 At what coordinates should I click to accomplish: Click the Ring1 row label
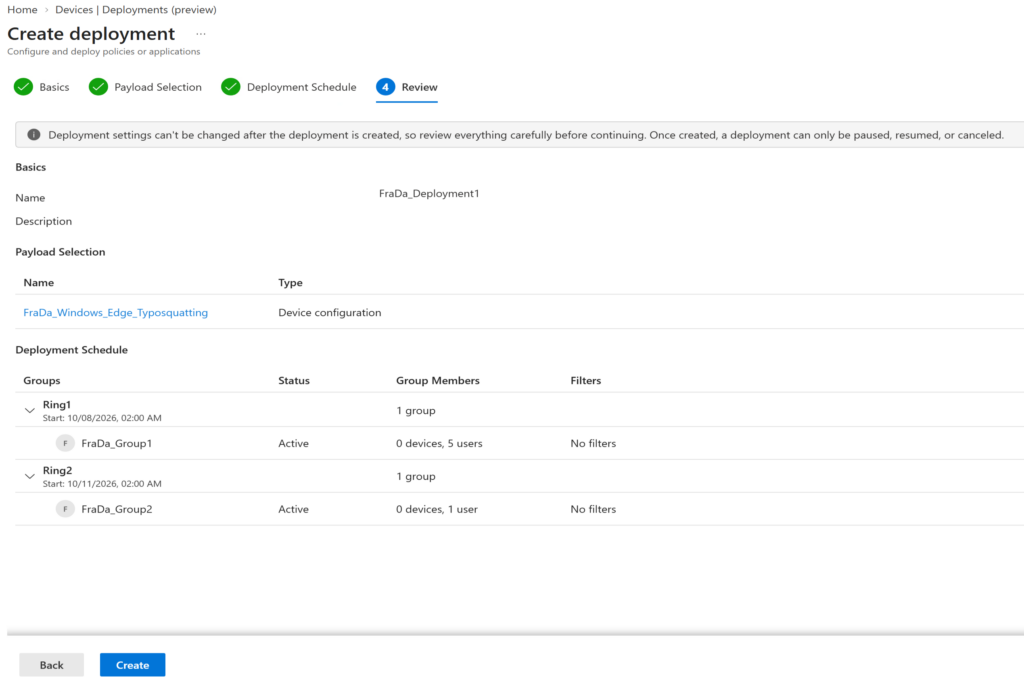click(57, 405)
